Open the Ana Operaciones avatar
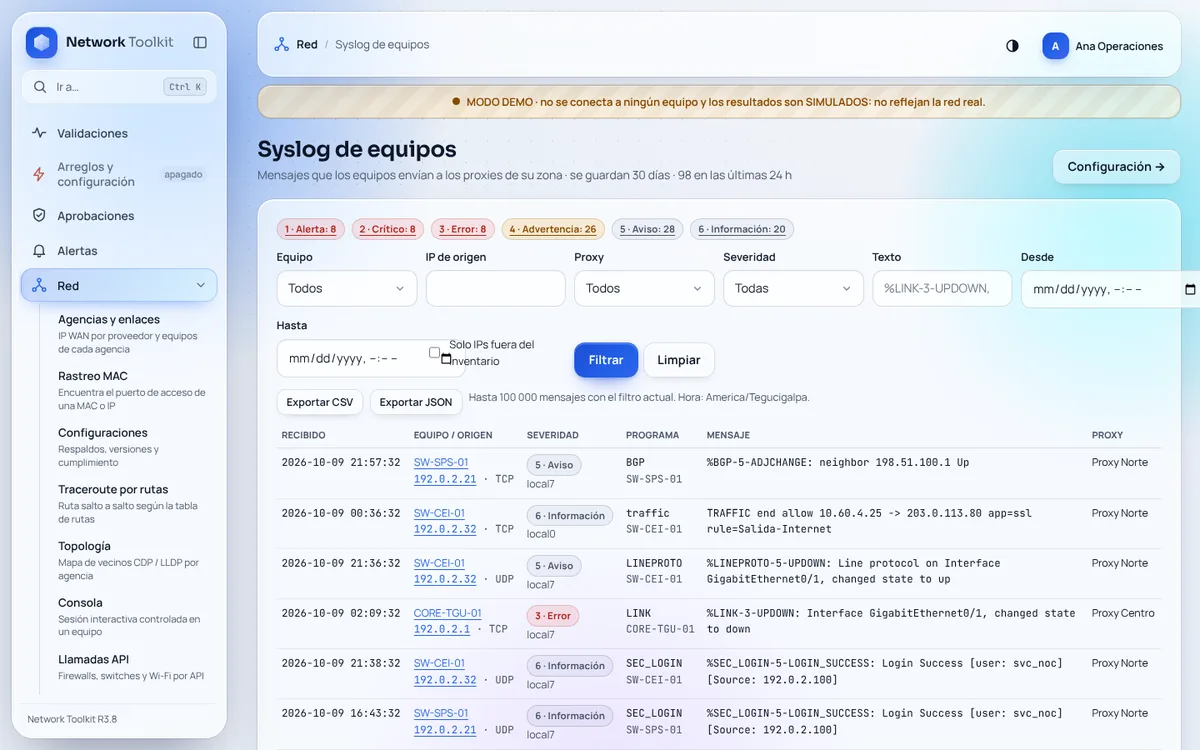The image size is (1200, 750). pyautogui.click(x=1055, y=46)
